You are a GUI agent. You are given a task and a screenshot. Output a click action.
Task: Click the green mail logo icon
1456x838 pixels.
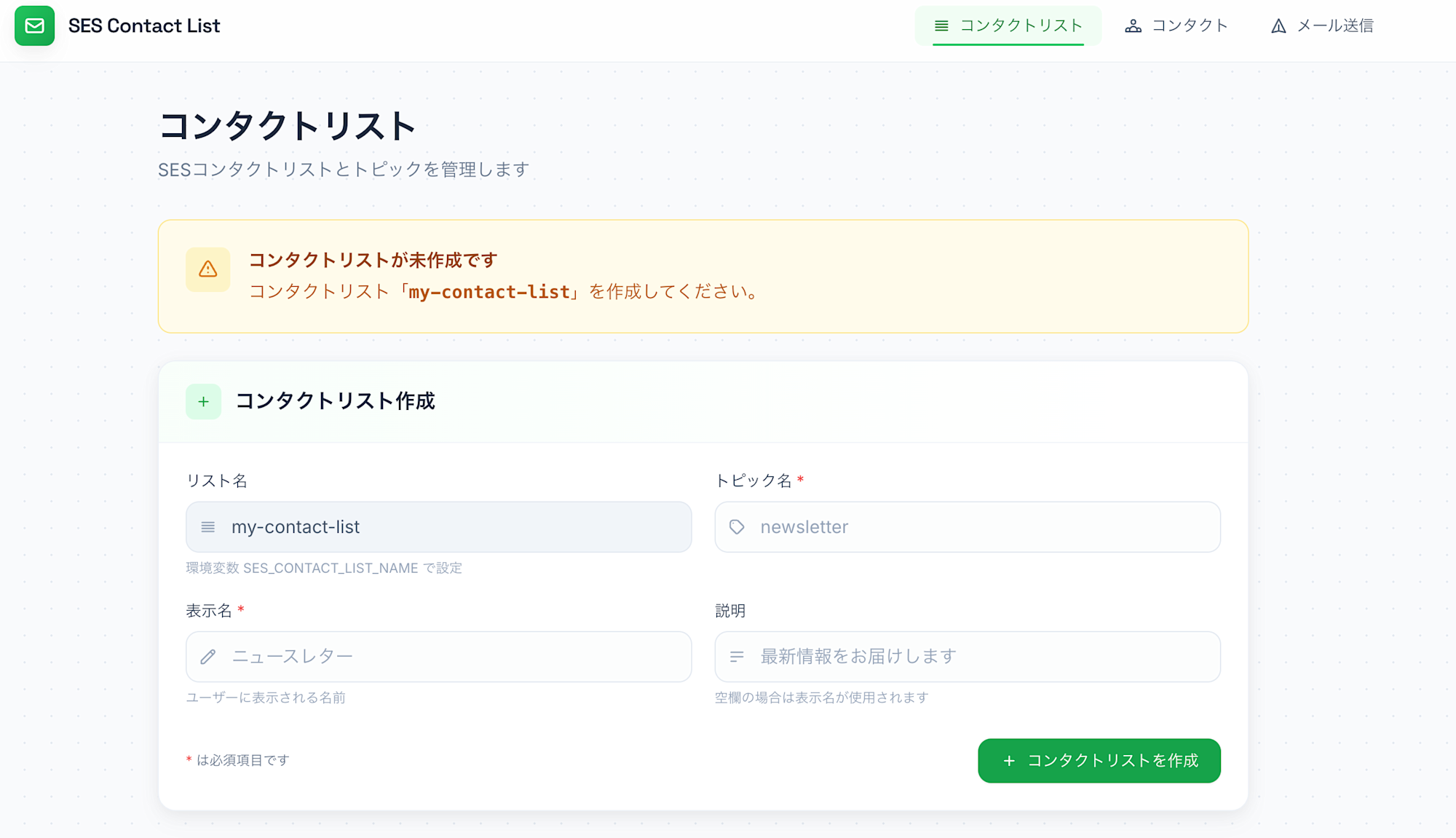pyautogui.click(x=34, y=26)
